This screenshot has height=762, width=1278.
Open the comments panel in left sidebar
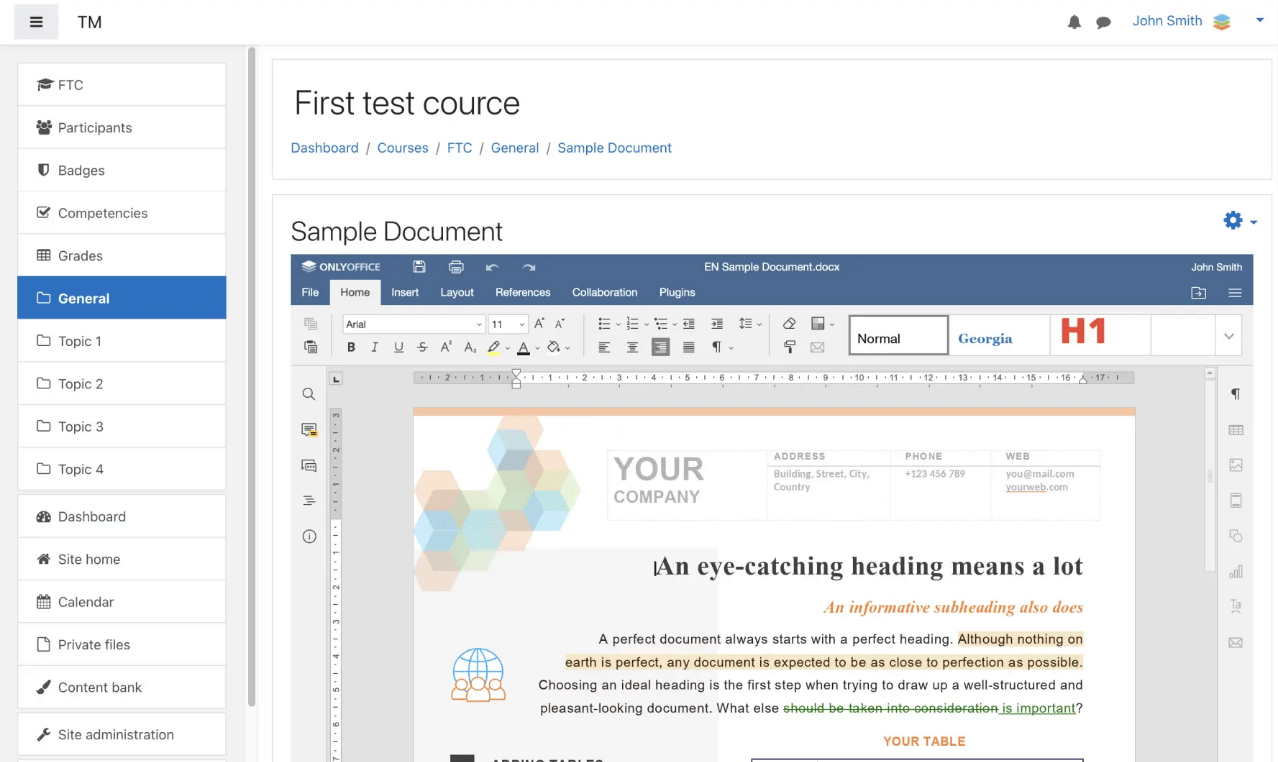coord(309,430)
